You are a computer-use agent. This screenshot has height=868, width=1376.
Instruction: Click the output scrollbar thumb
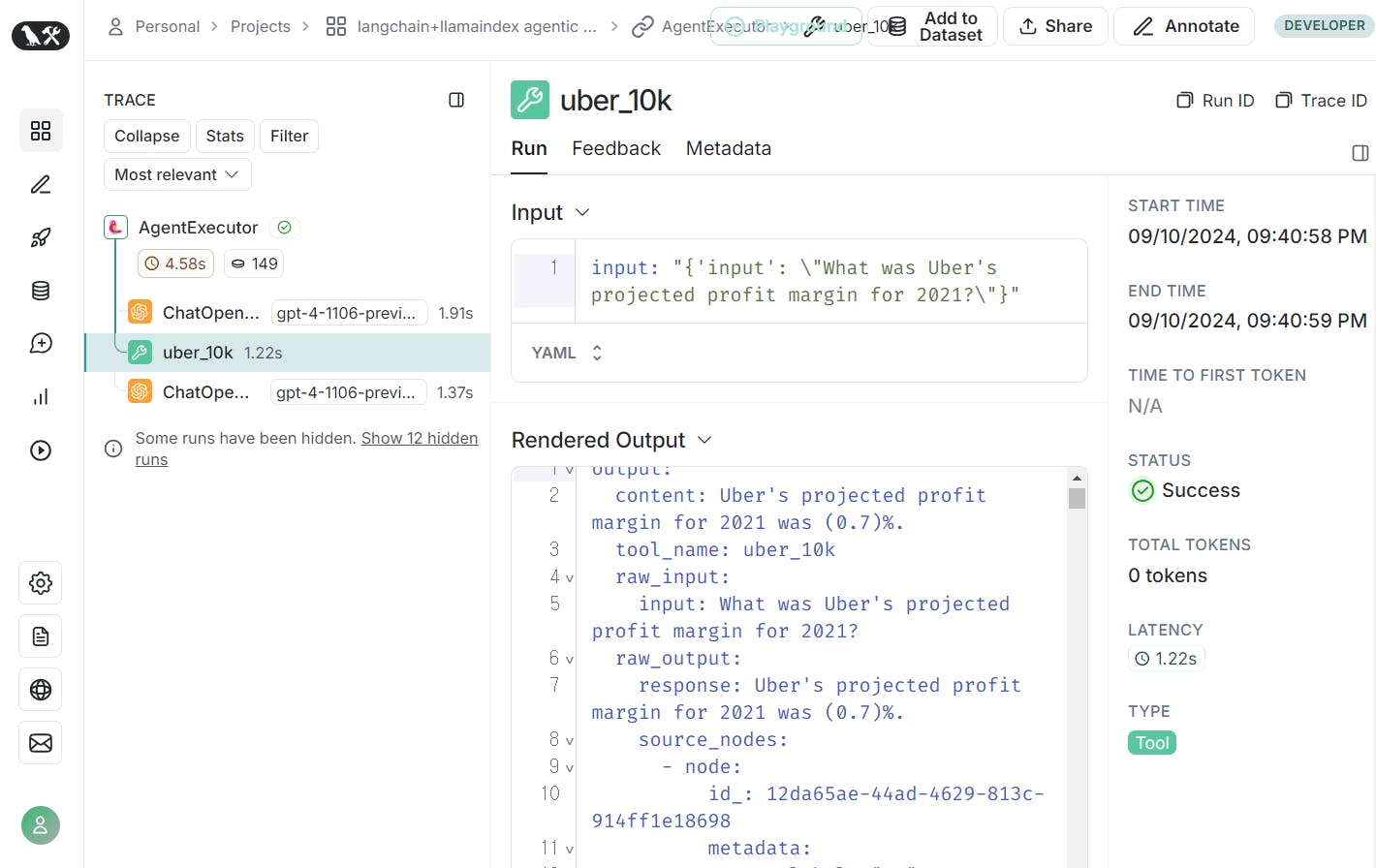coord(1077,498)
